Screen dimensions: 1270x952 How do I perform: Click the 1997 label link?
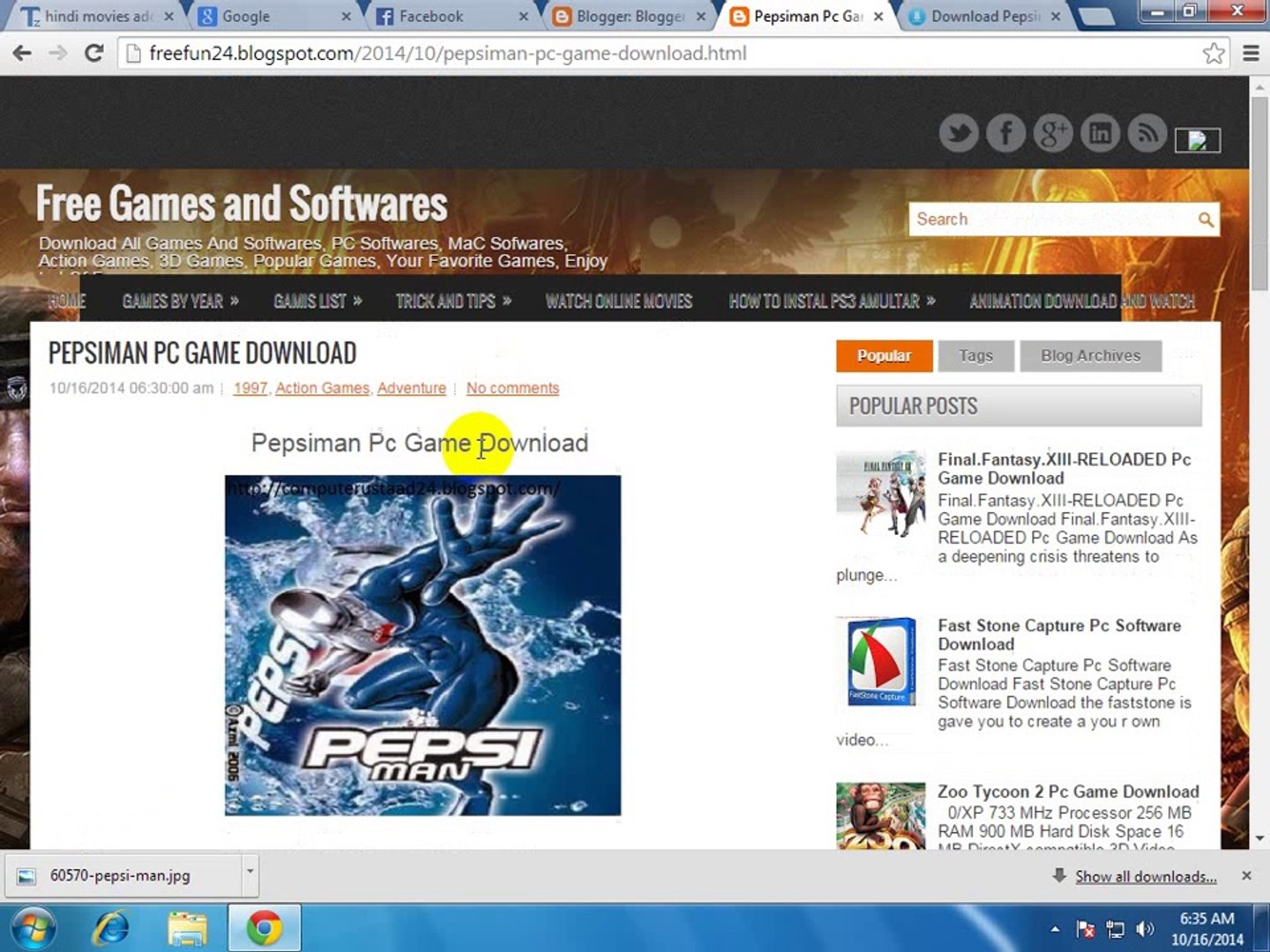250,388
